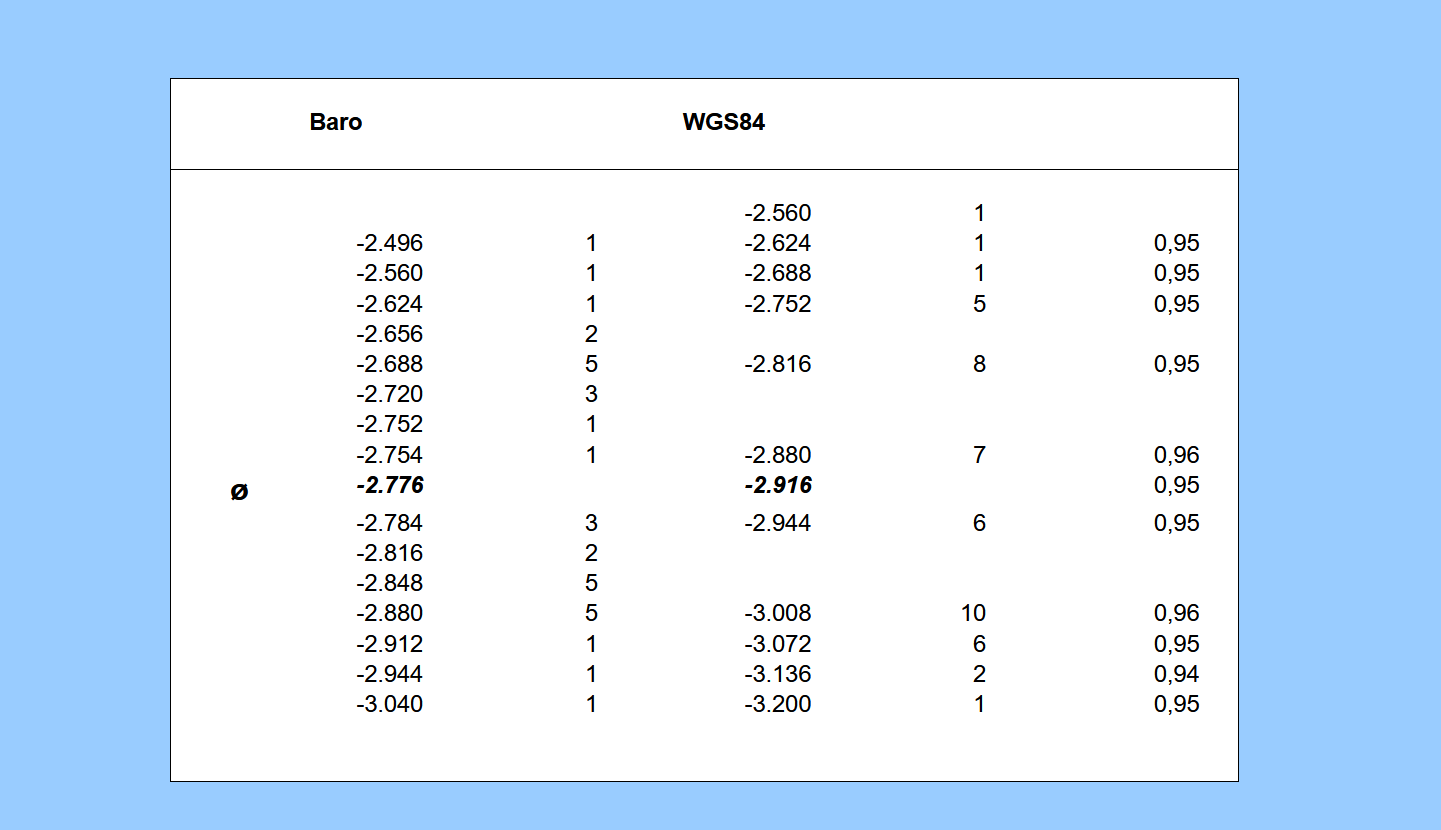Click the ratio value 0,94
The image size is (1441, 830).
(x=1176, y=674)
